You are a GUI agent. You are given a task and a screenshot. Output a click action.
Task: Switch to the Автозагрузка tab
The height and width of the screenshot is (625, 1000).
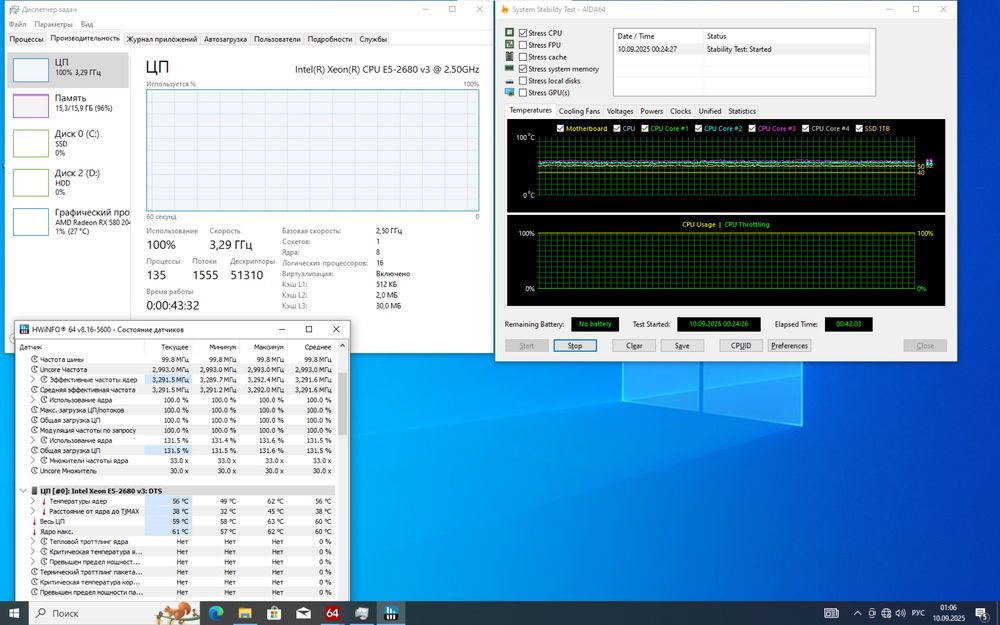225,39
